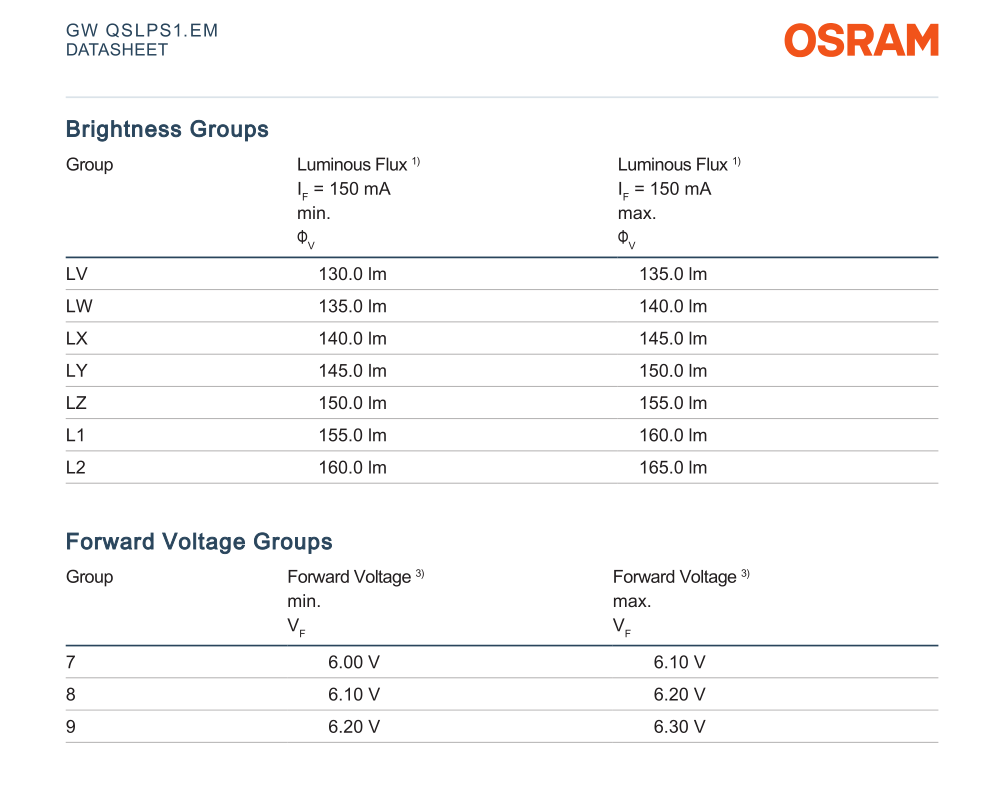Click L2 minimum flux 160.0 lm
This screenshot has width=1001, height=798.
point(352,467)
